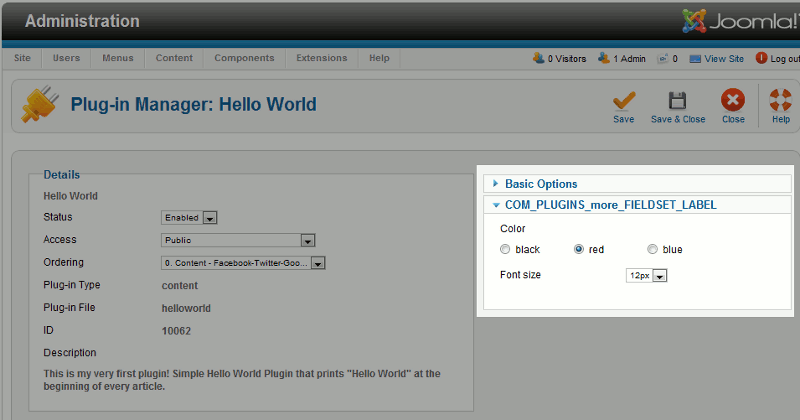Click the Save checkmark icon

(624, 100)
